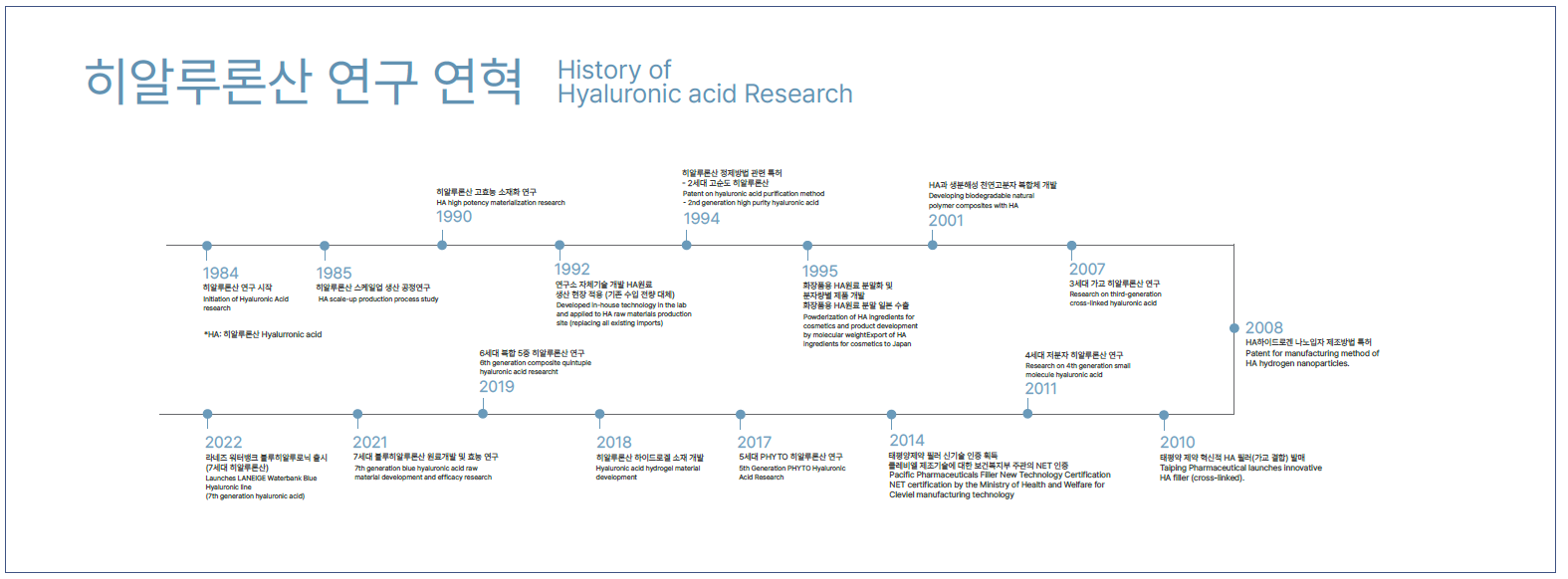Click the 2018 year label
The image size is (1568, 579).
click(x=613, y=443)
